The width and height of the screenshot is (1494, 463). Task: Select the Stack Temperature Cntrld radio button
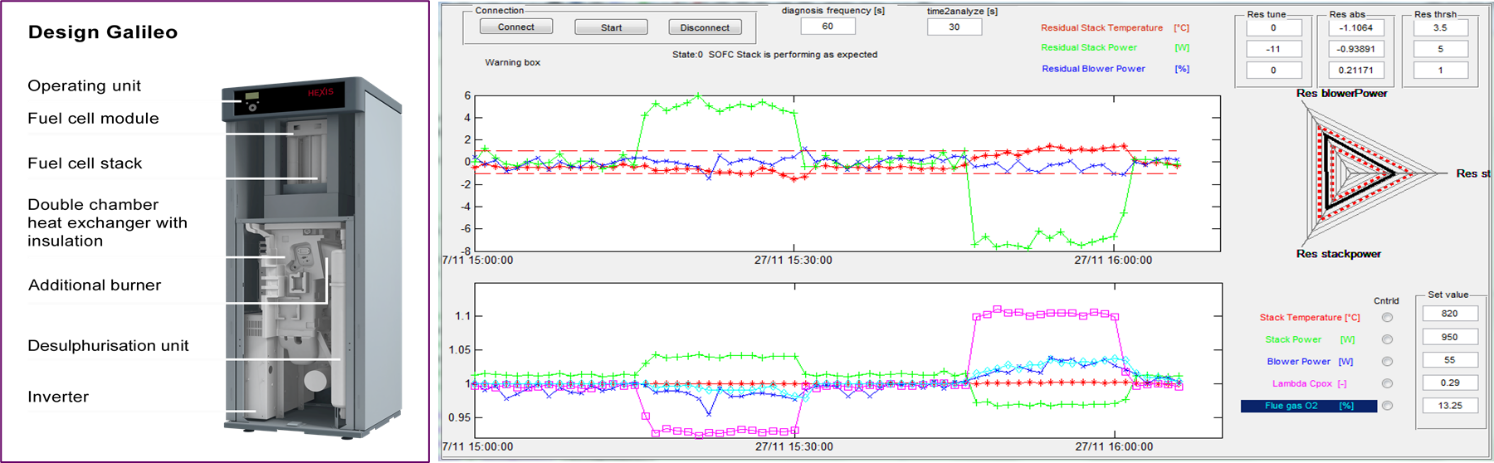click(1386, 317)
